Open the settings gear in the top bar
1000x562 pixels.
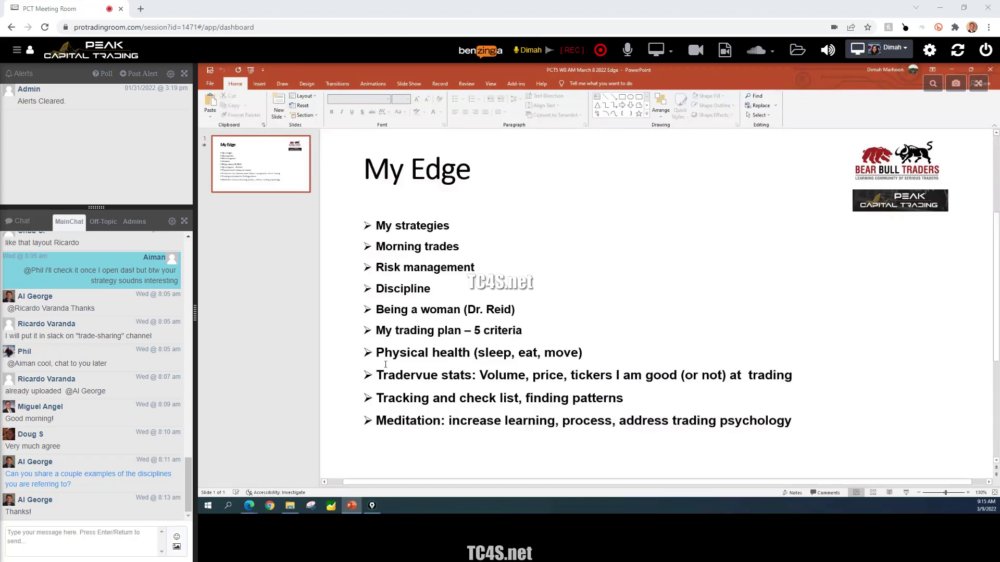(930, 50)
